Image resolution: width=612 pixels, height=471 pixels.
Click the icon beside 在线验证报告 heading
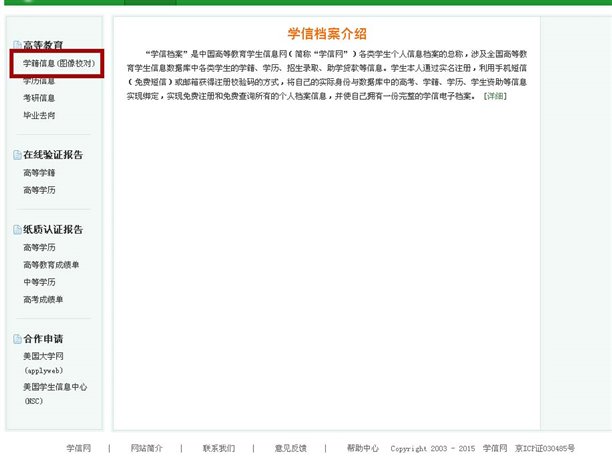(16, 155)
